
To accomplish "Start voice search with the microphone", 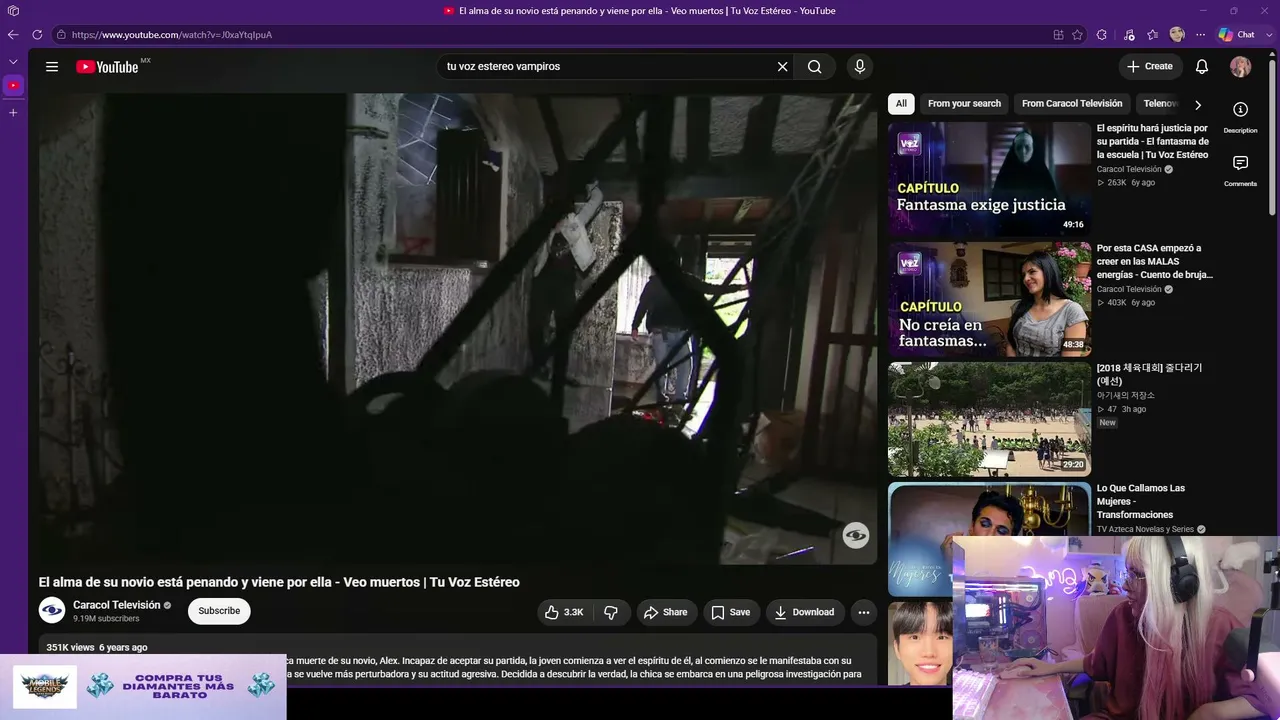I will tap(859, 67).
